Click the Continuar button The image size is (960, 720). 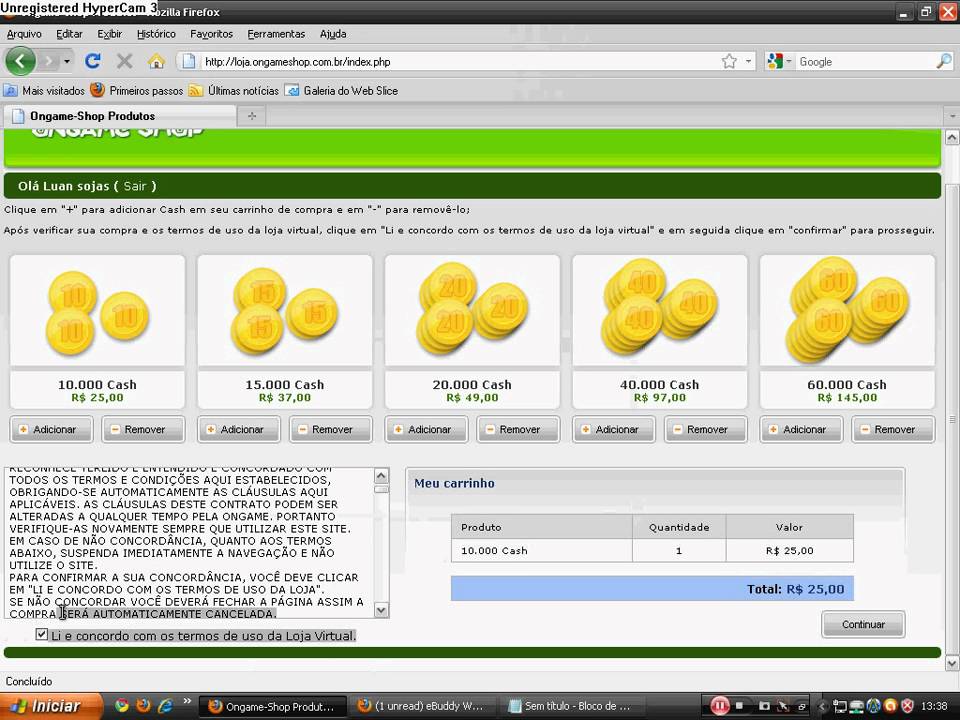(x=863, y=624)
